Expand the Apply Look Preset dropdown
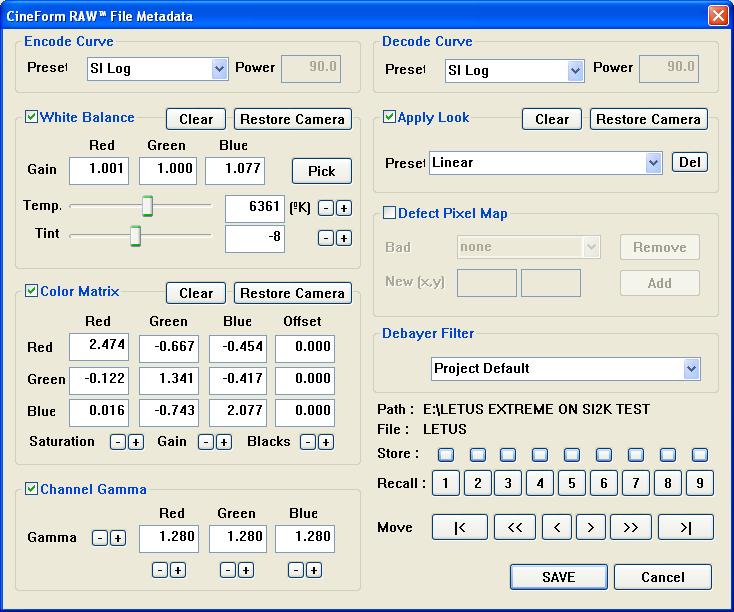Image resolution: width=734 pixels, height=612 pixels. point(653,163)
